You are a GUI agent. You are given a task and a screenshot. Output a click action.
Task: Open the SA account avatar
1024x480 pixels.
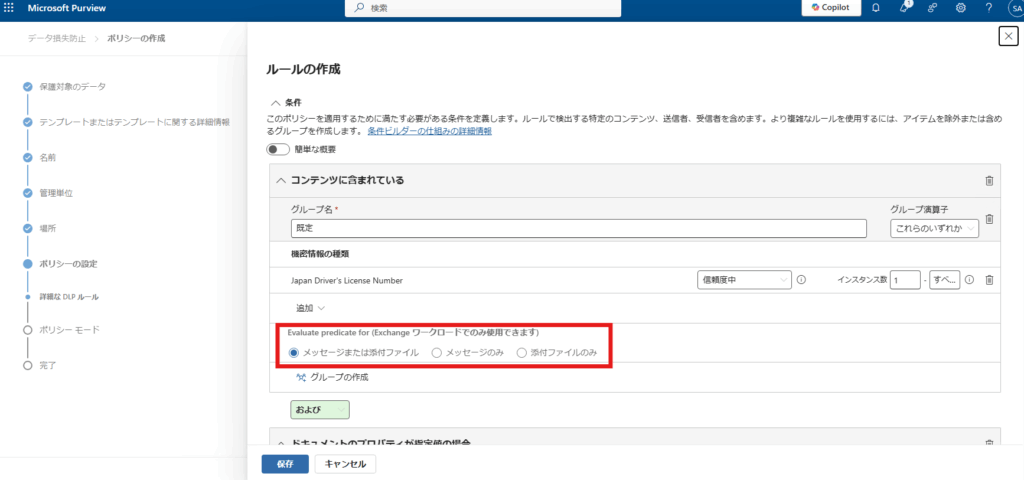[1015, 8]
